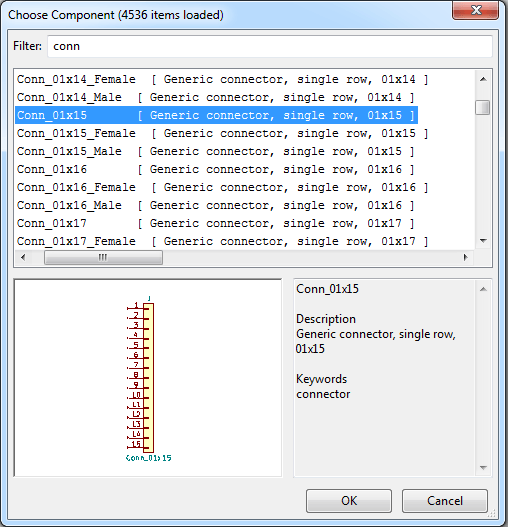The image size is (508, 527).
Task: Click the component list scroll down arrow
Action: (483, 241)
